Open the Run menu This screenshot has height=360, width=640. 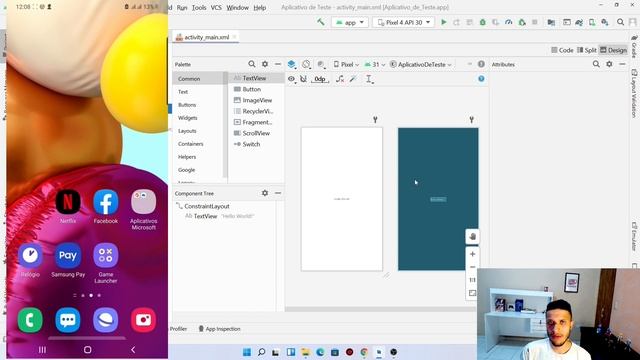click(x=182, y=7)
